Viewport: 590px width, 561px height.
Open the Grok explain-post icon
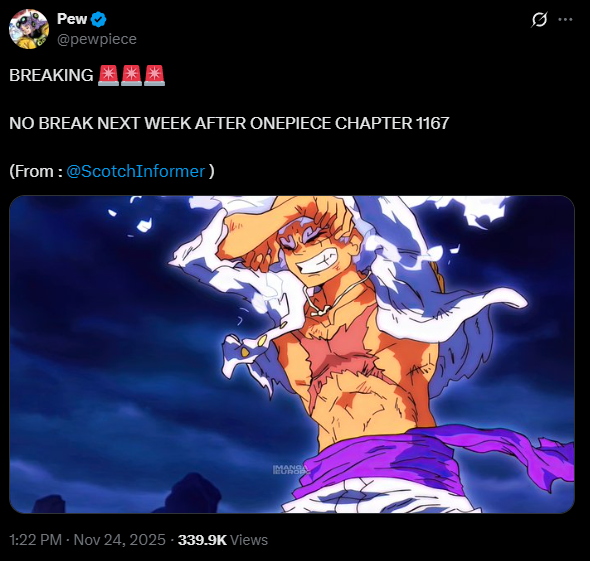(x=539, y=19)
